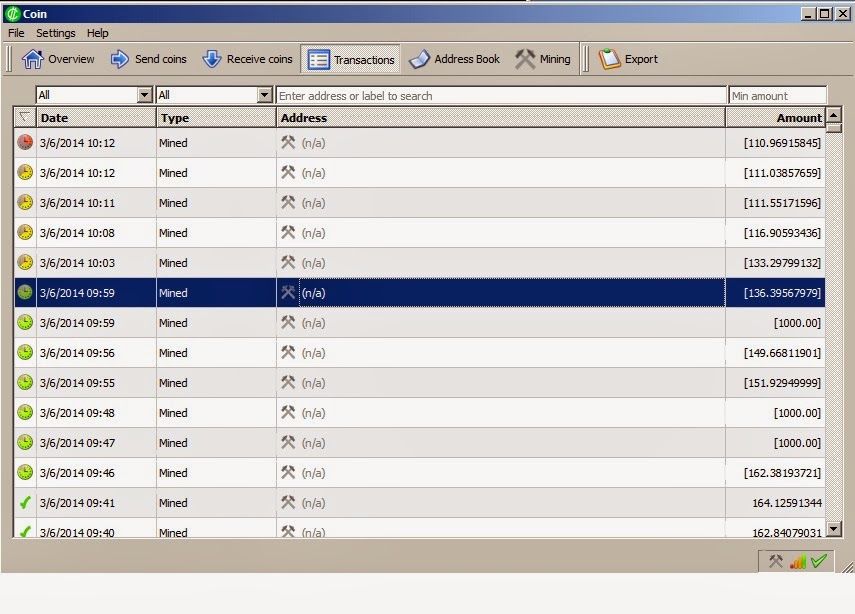Image resolution: width=855 pixels, height=614 pixels.
Task: Open the Receive coins page
Action: 248,59
